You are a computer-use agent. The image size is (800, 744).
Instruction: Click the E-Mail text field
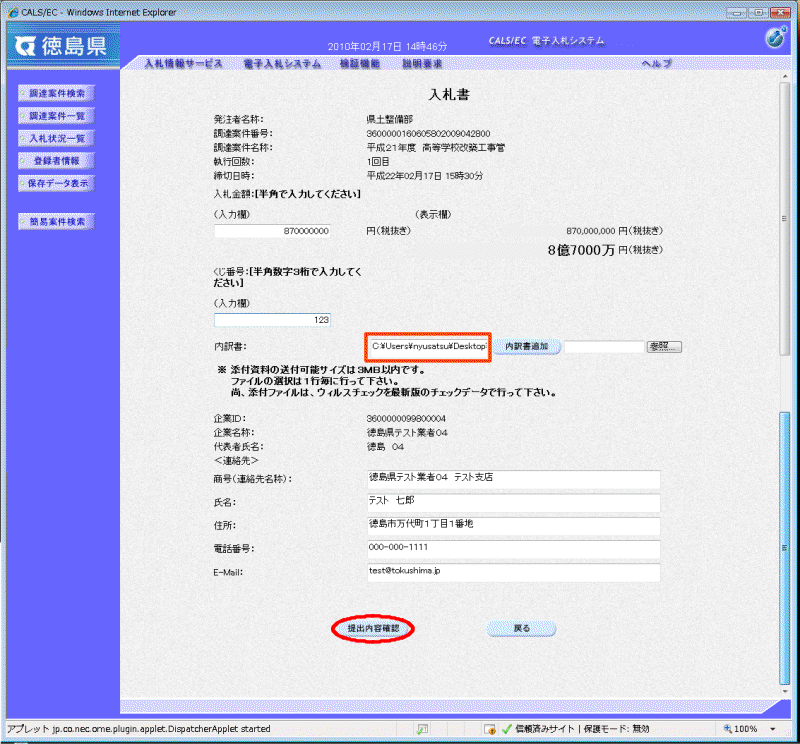pos(513,572)
